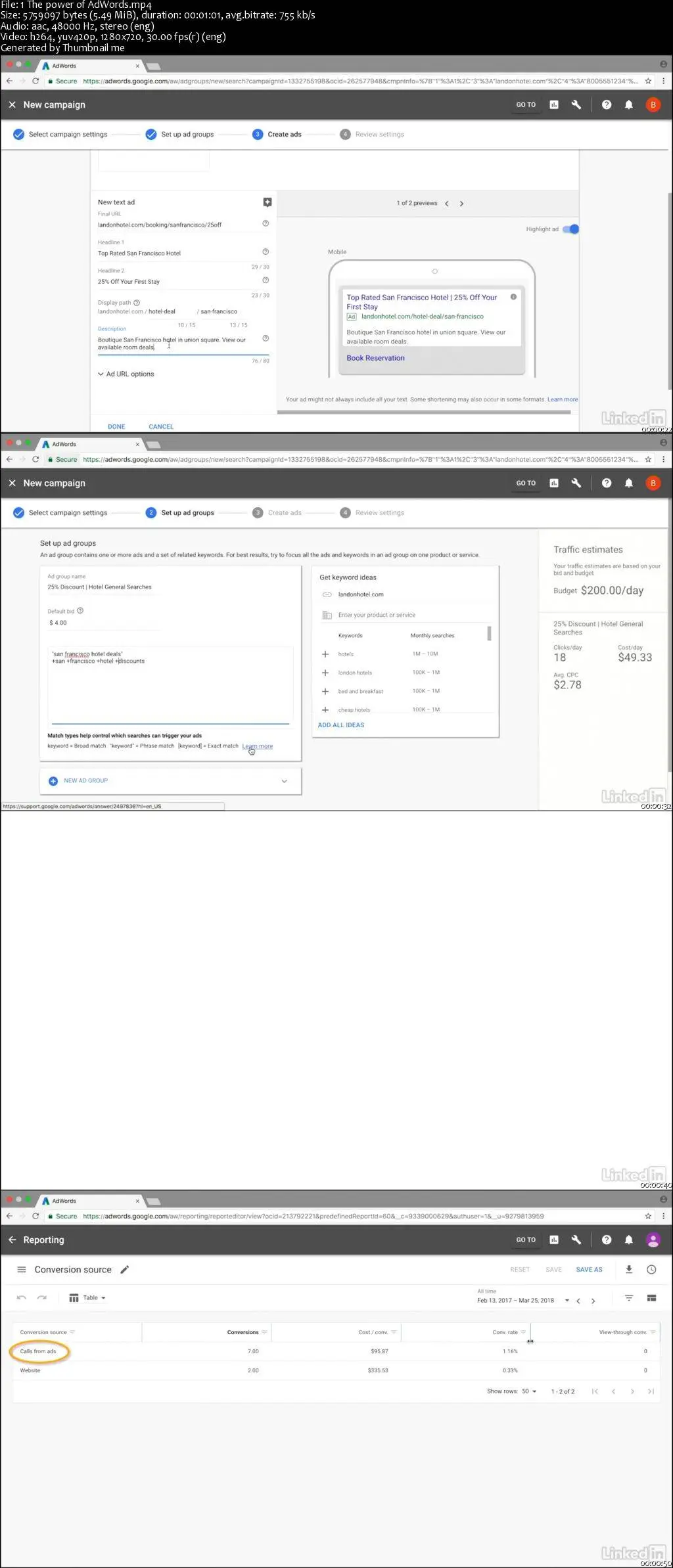The width and height of the screenshot is (673, 1568).
Task: Open the orange B account avatar in the Create ads frame
Action: [x=653, y=104]
